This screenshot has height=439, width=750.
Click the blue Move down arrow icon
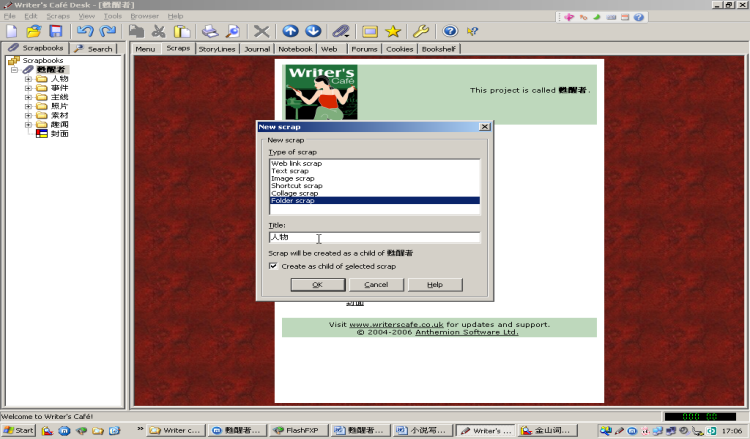click(x=313, y=32)
